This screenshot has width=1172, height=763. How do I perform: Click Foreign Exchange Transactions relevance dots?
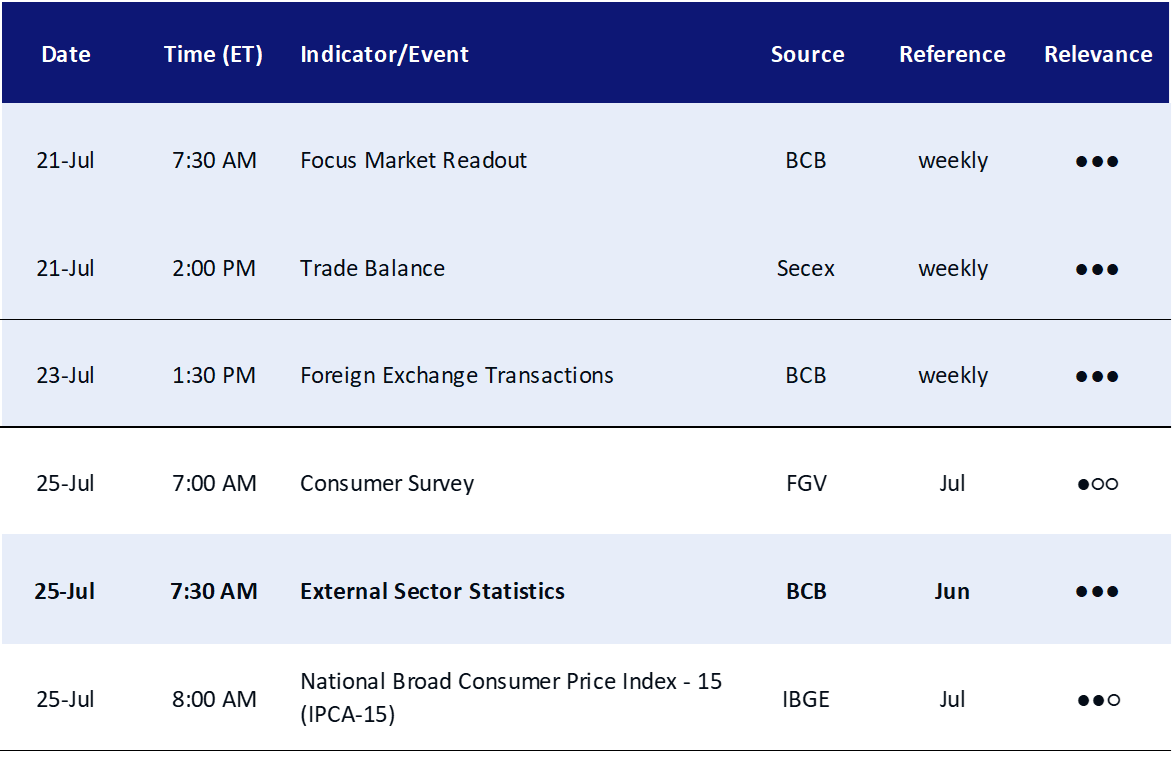[1097, 377]
